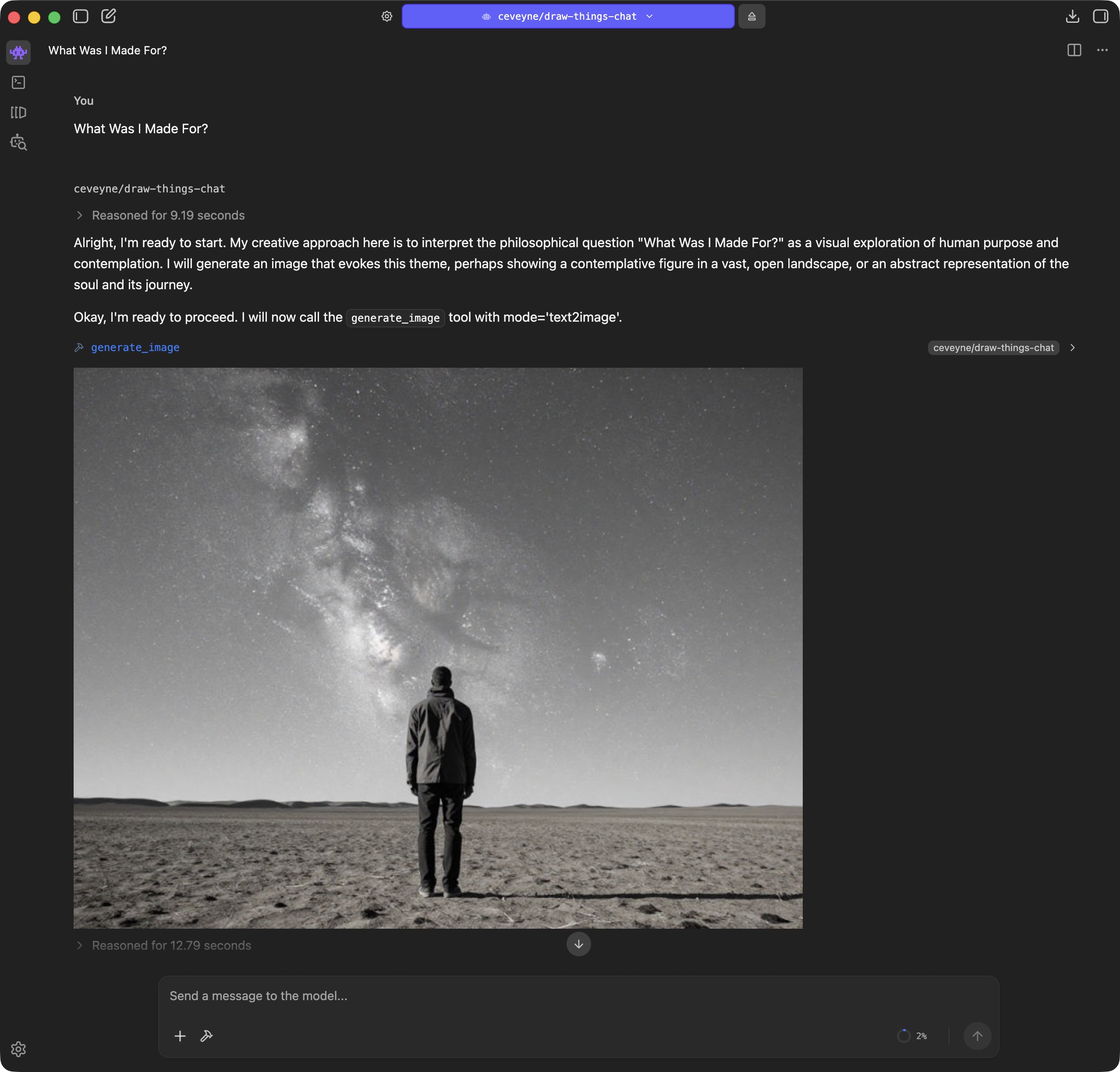Open My Models folder icon

[x=18, y=112]
